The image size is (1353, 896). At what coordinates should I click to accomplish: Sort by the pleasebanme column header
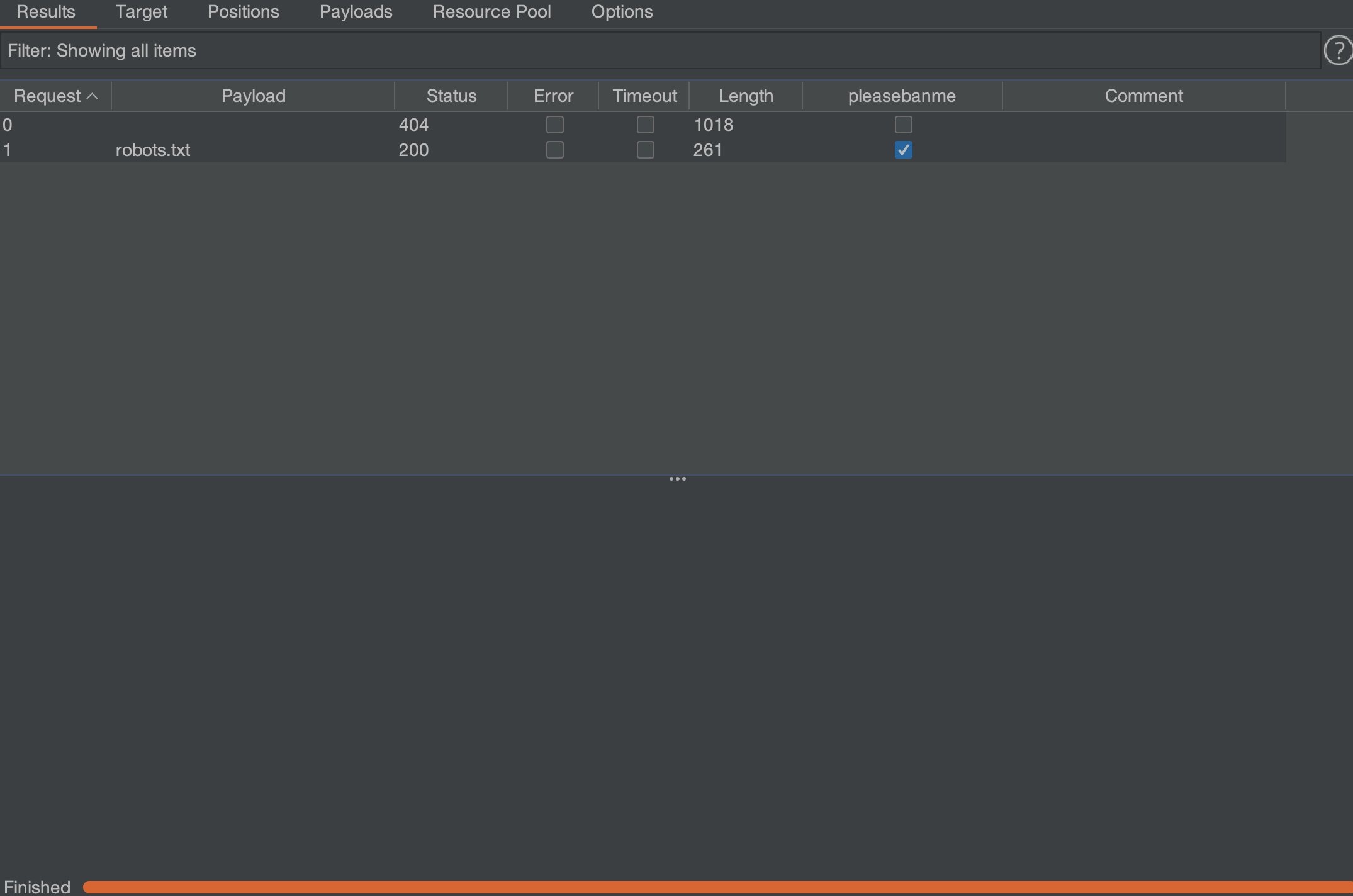[901, 96]
